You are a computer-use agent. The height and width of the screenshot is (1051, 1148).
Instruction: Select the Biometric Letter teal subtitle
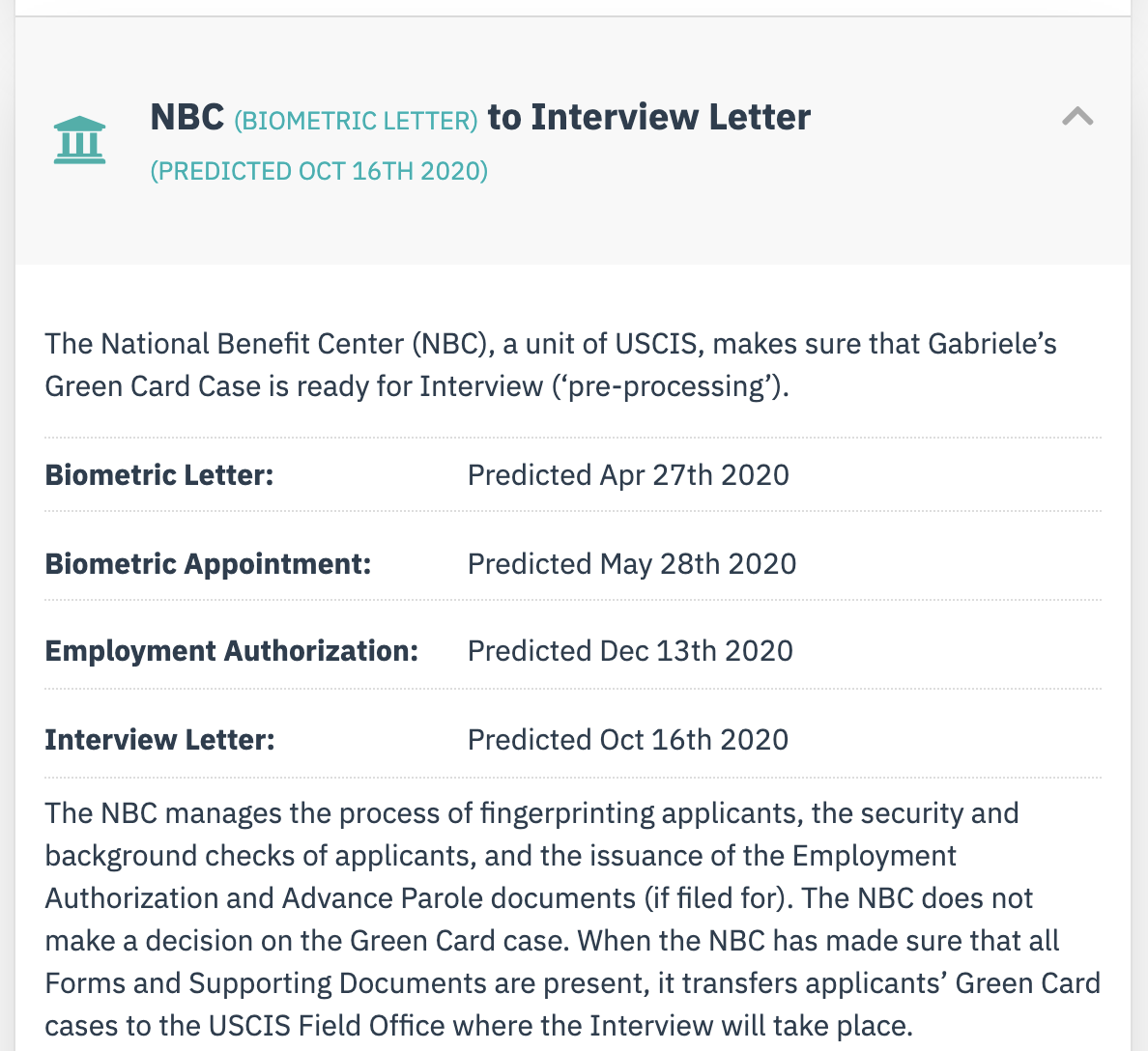coord(356,120)
